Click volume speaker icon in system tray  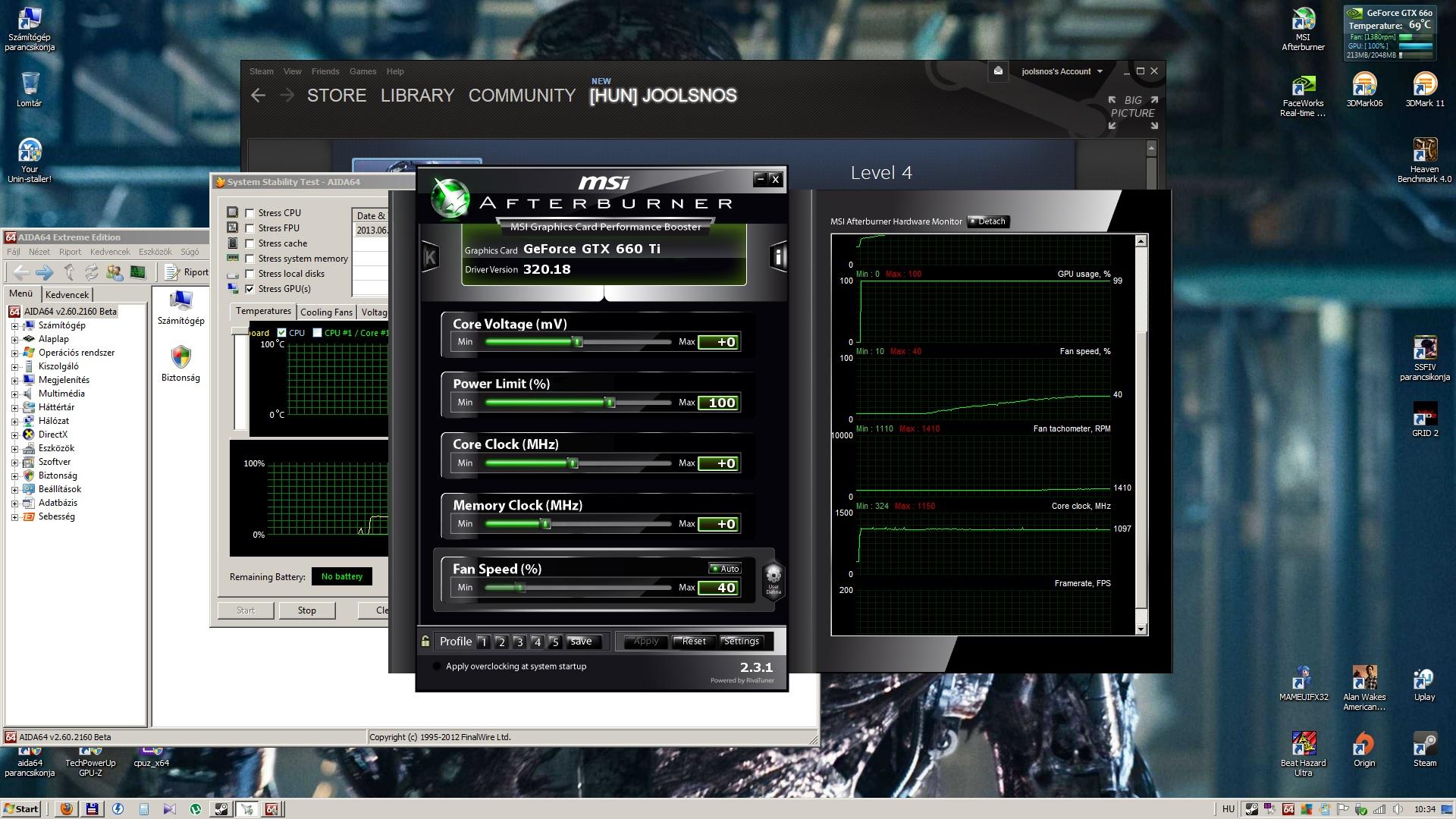pos(1398,809)
